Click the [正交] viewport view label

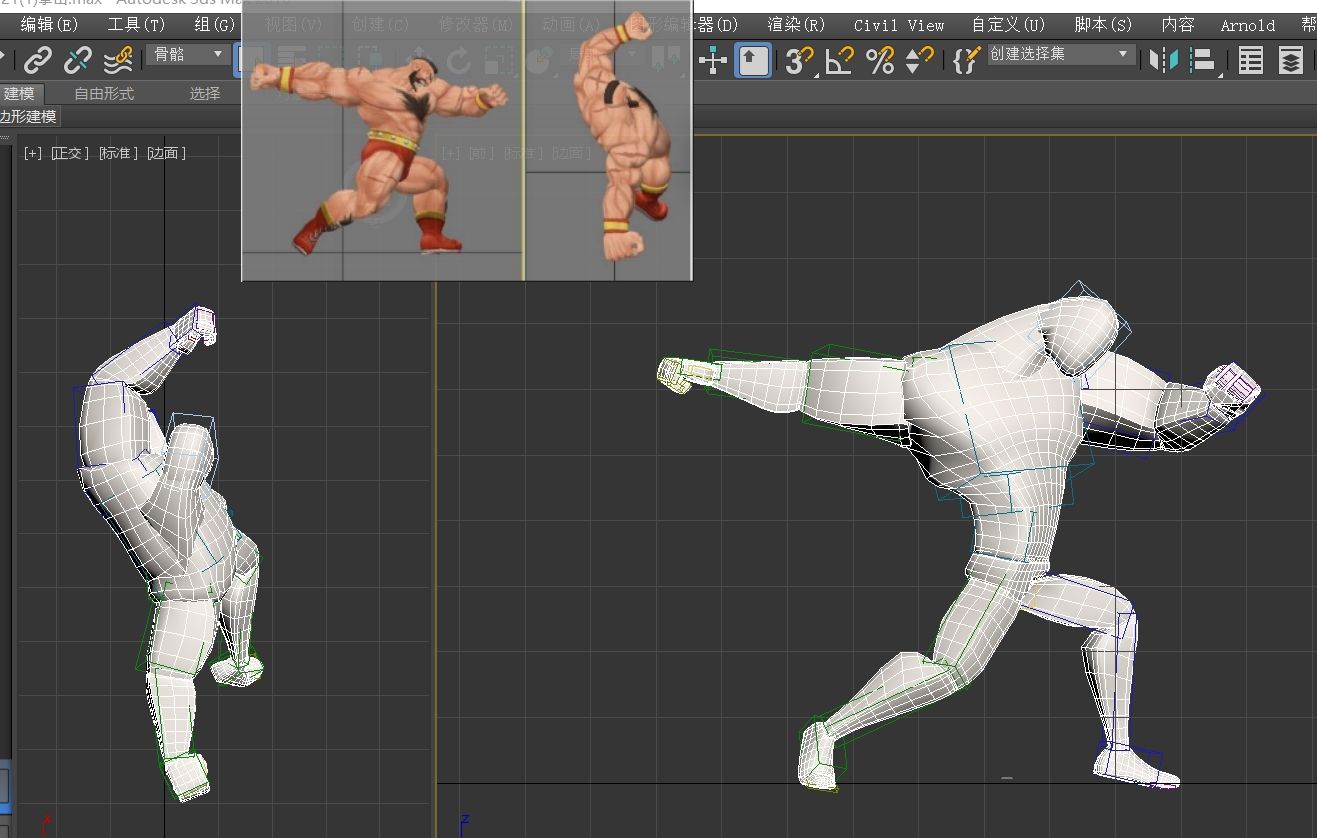pos(70,153)
